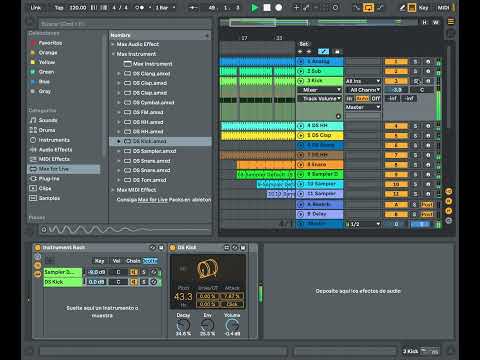The image size is (480, 360).
Task: Show the Key zone editor tab
Action: tap(99, 261)
